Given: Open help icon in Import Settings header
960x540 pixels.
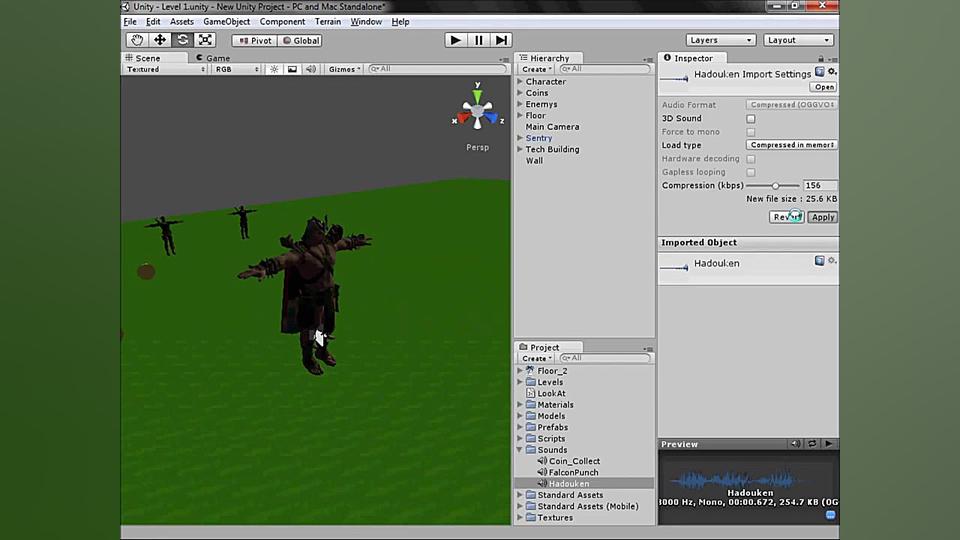Looking at the screenshot, I should [820, 72].
